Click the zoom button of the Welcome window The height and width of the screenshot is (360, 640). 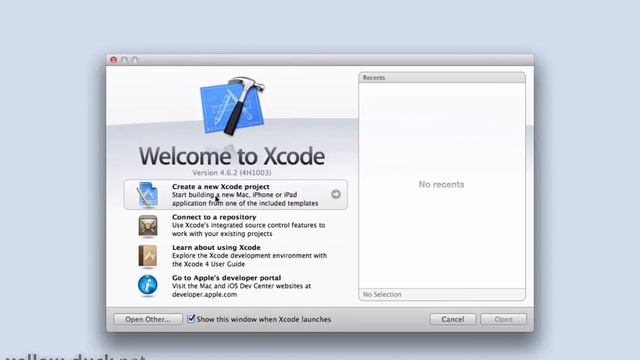click(x=135, y=60)
